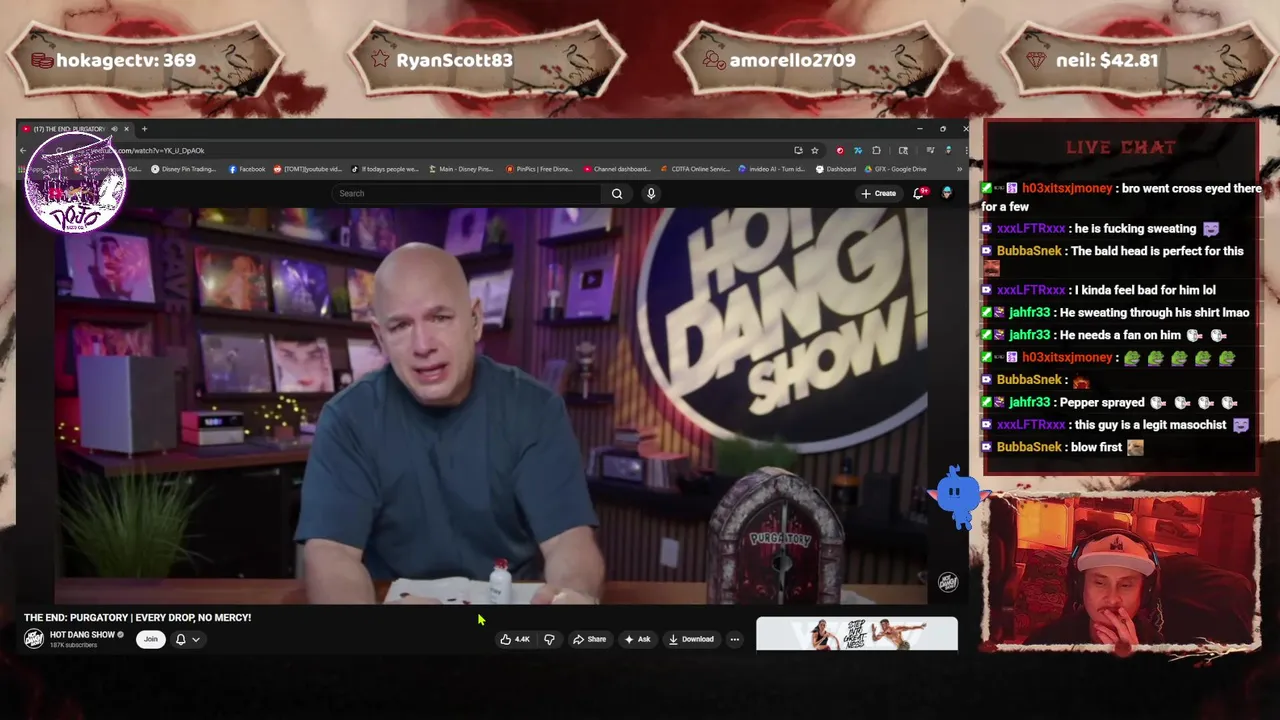Screen dimensions: 1280x720
Task: Open the HOT DANG SHOW channel name link
Action: [82, 635]
